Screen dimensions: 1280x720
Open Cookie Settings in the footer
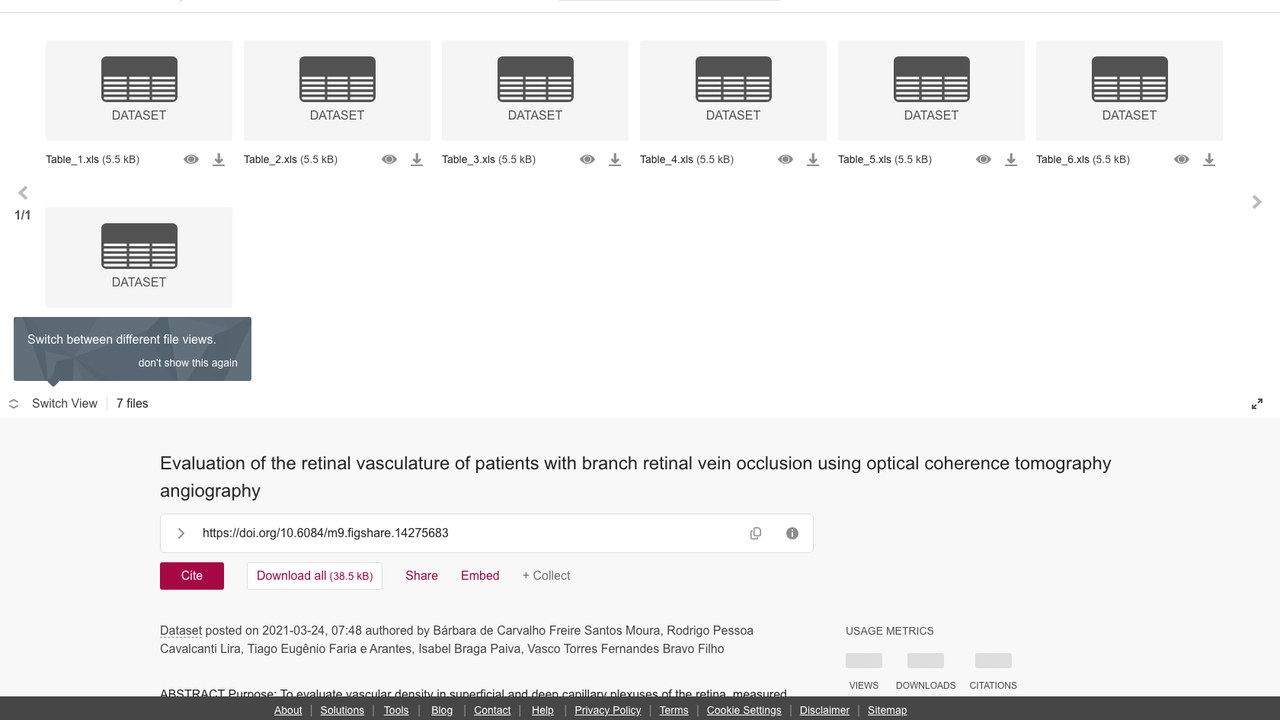tap(744, 710)
